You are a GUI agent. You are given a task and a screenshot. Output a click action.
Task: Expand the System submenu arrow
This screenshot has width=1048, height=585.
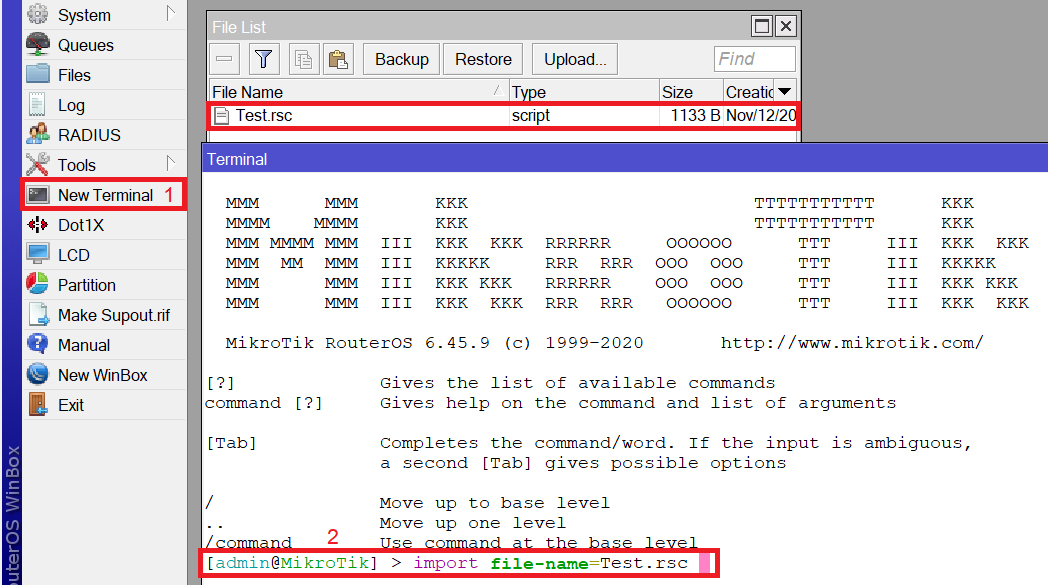[170, 13]
